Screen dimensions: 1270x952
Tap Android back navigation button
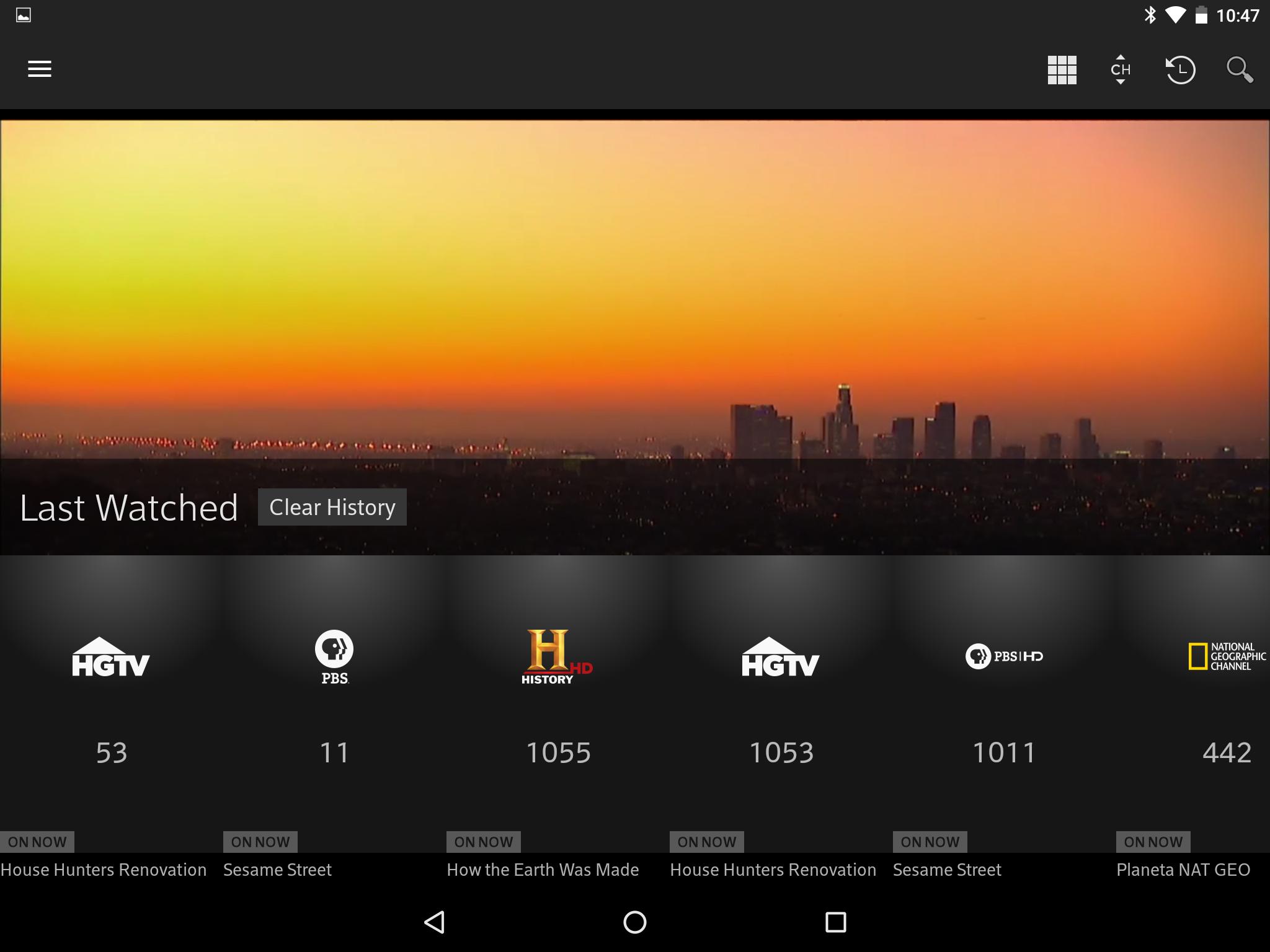(x=434, y=922)
